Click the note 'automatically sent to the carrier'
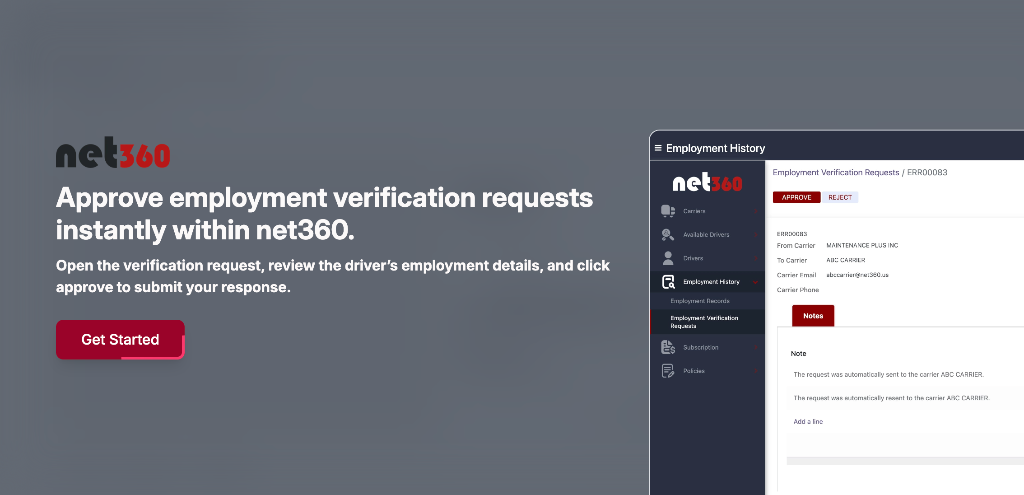Image resolution: width=1024 pixels, height=495 pixels. tap(888, 375)
